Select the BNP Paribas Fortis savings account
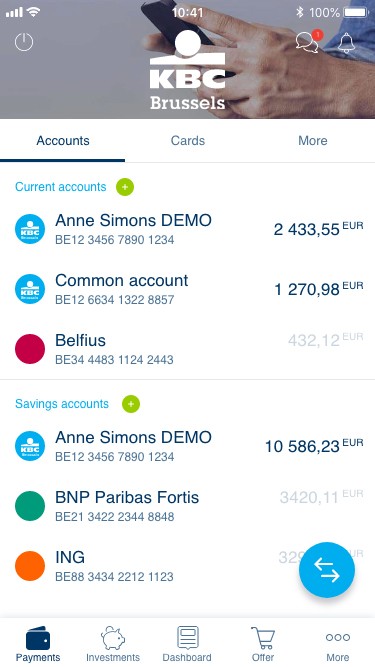The width and height of the screenshot is (375, 667). pos(188,506)
